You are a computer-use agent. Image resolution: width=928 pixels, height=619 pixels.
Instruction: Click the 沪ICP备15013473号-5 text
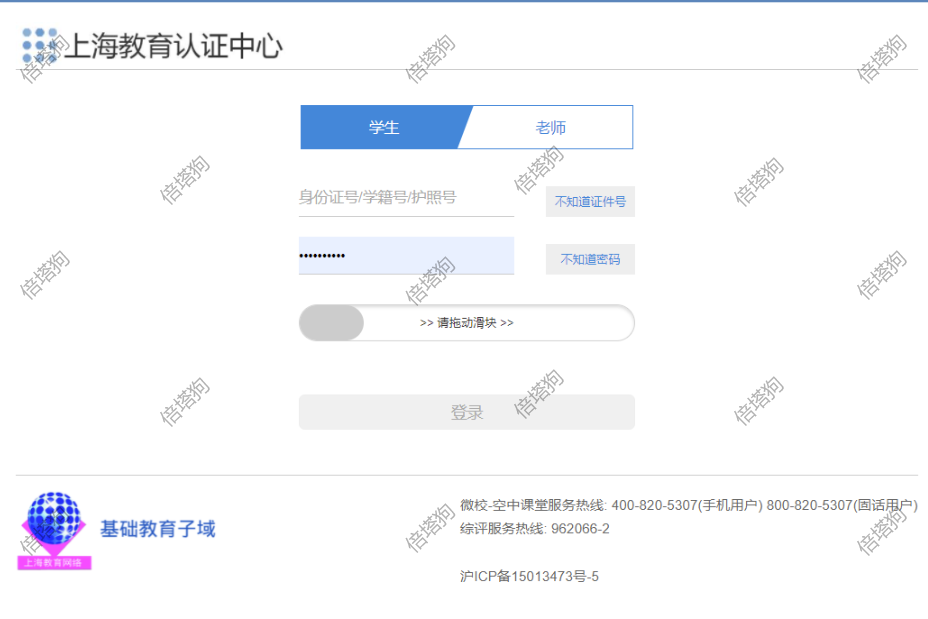coord(529,576)
